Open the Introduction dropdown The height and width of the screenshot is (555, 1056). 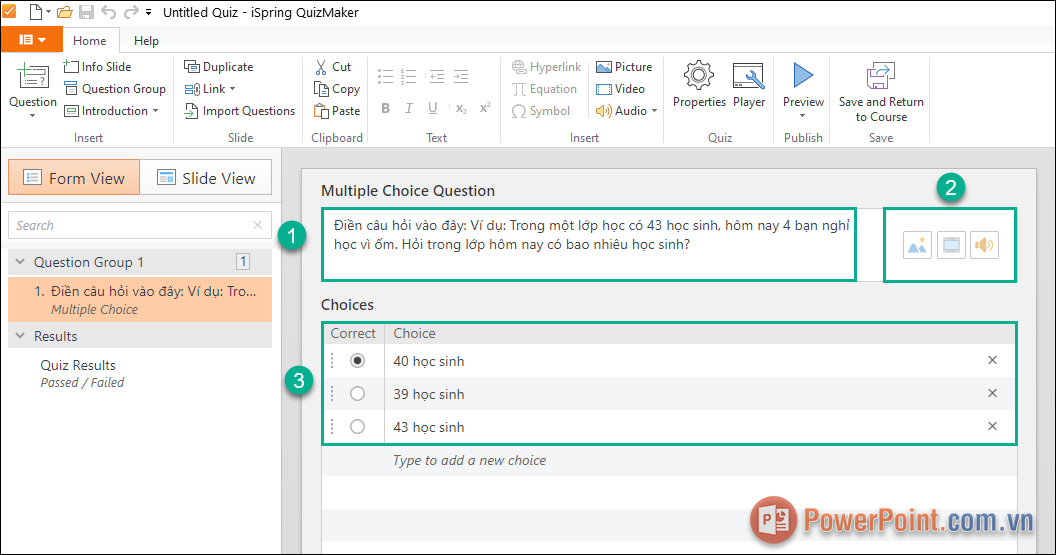(111, 110)
